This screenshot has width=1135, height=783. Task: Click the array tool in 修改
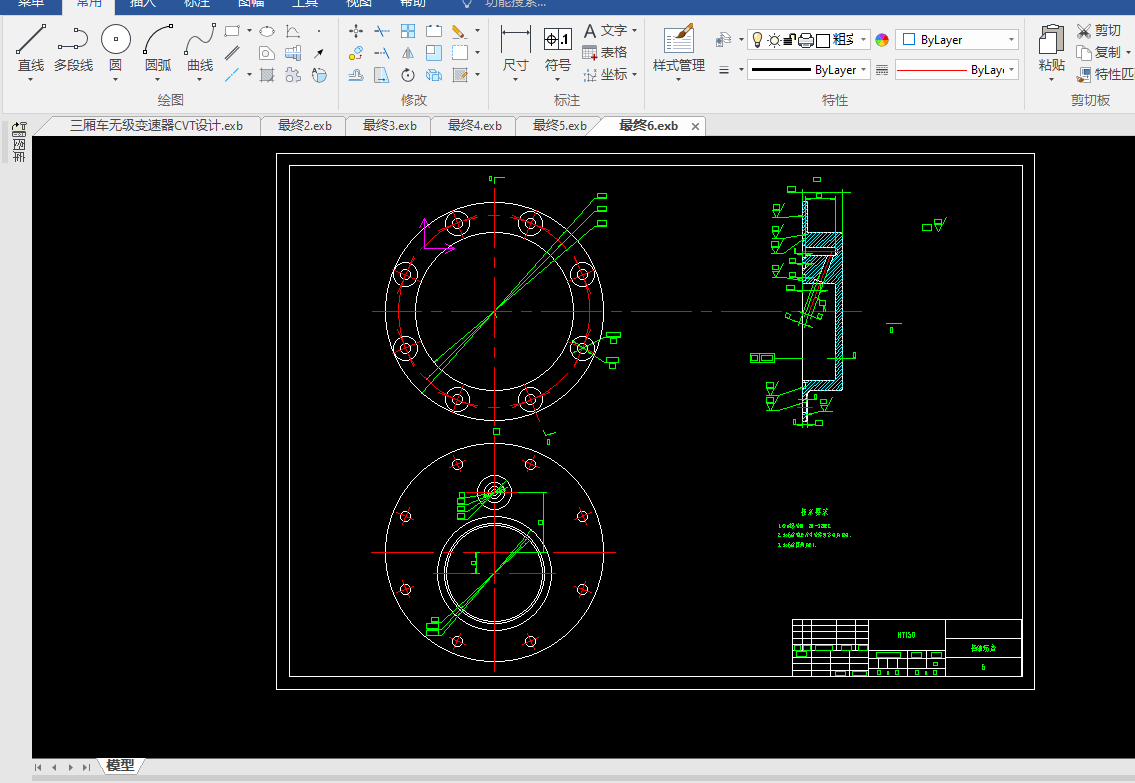(408, 31)
